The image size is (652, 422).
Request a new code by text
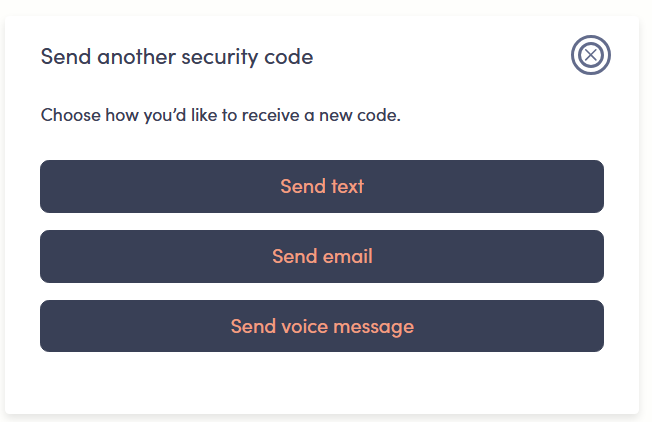click(322, 186)
